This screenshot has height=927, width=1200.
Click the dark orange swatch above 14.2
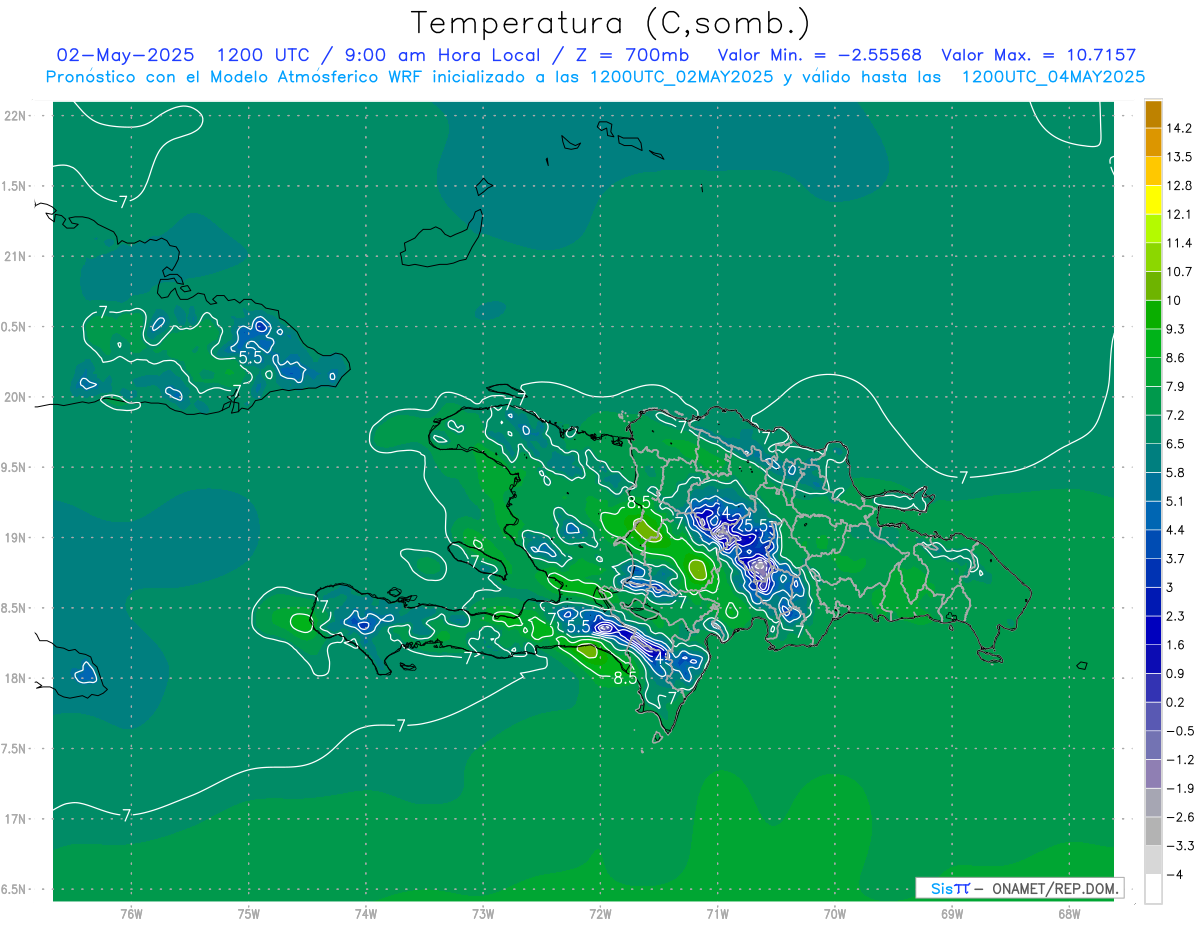point(1153,114)
